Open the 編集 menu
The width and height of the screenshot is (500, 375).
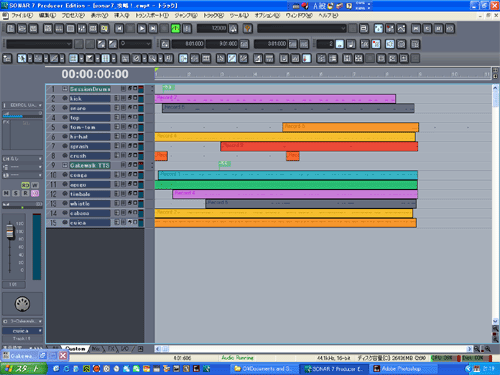47,16
